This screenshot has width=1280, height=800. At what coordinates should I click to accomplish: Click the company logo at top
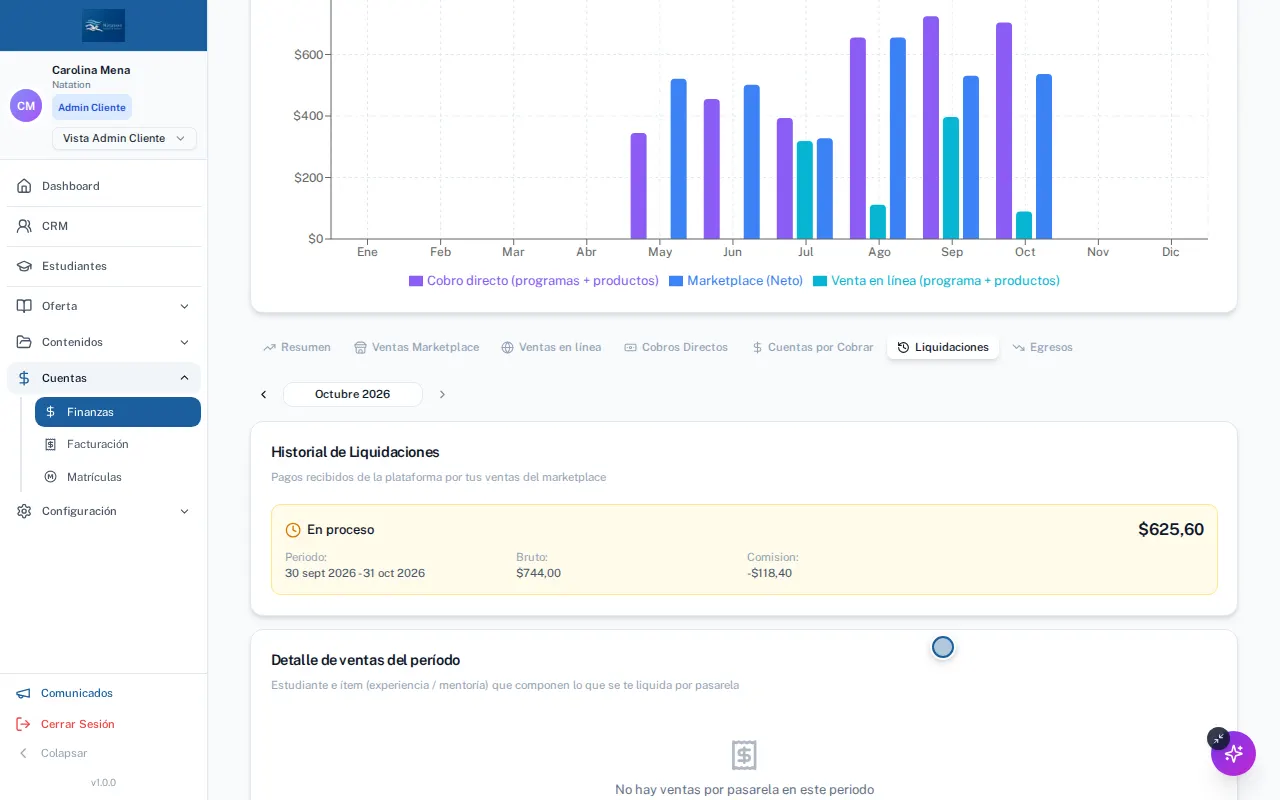[x=103, y=25]
